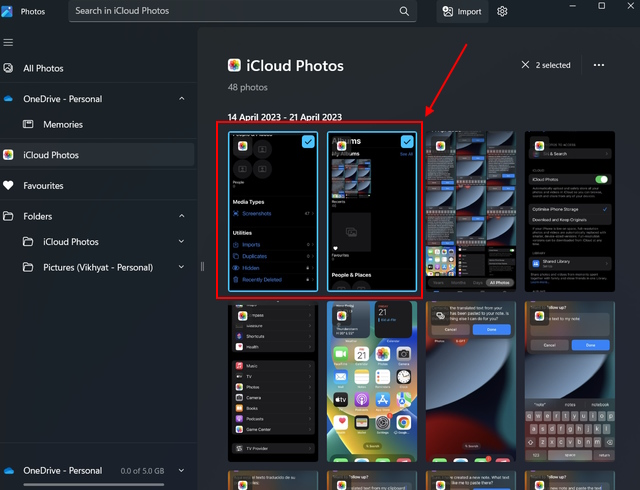This screenshot has height=490, width=640.
Task: Click the Memories icon
Action: coord(28,124)
